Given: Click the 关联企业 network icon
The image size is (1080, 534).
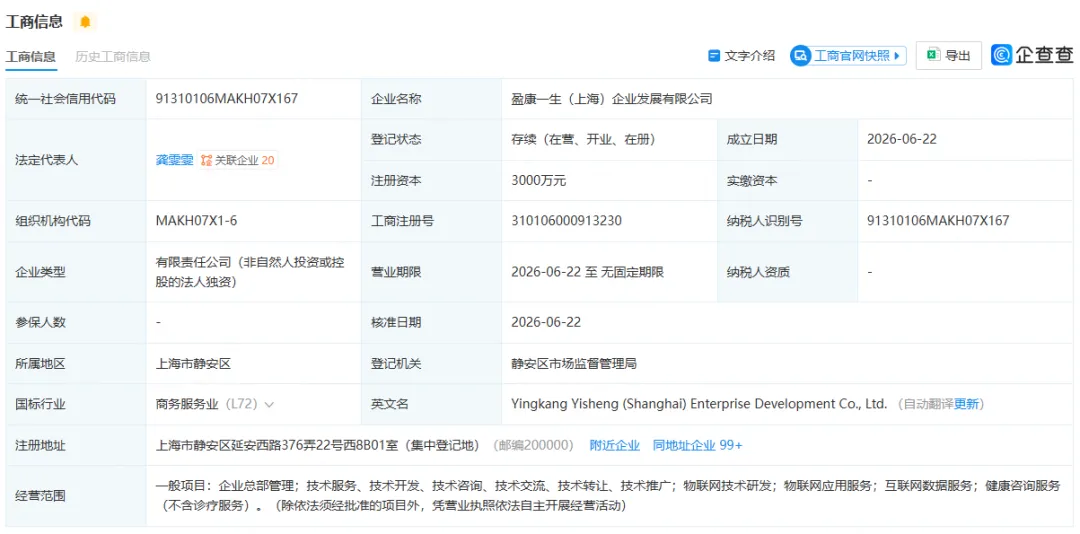Looking at the screenshot, I should 206,161.
